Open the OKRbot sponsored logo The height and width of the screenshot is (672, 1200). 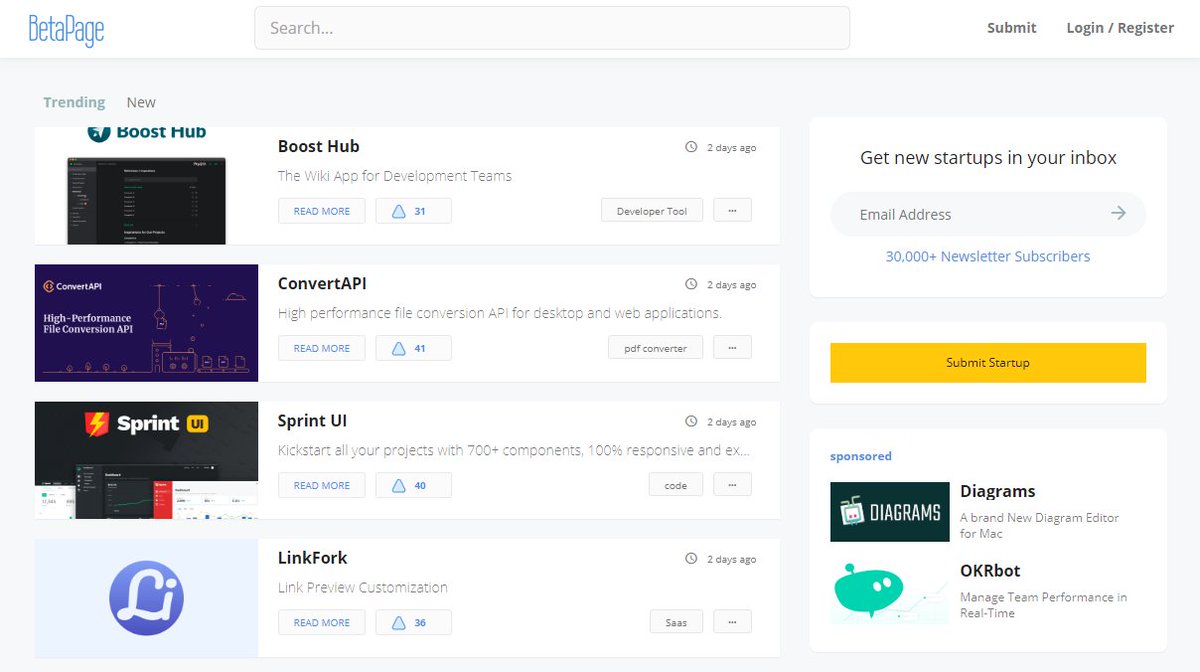point(890,592)
